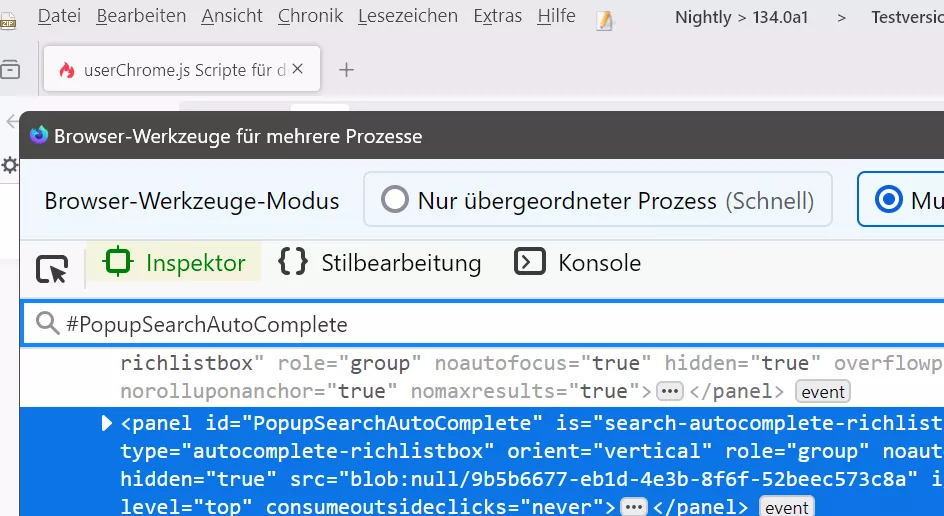The height and width of the screenshot is (516, 944).
Task: Expand collapsed children of the upper panel
Action: [669, 391]
